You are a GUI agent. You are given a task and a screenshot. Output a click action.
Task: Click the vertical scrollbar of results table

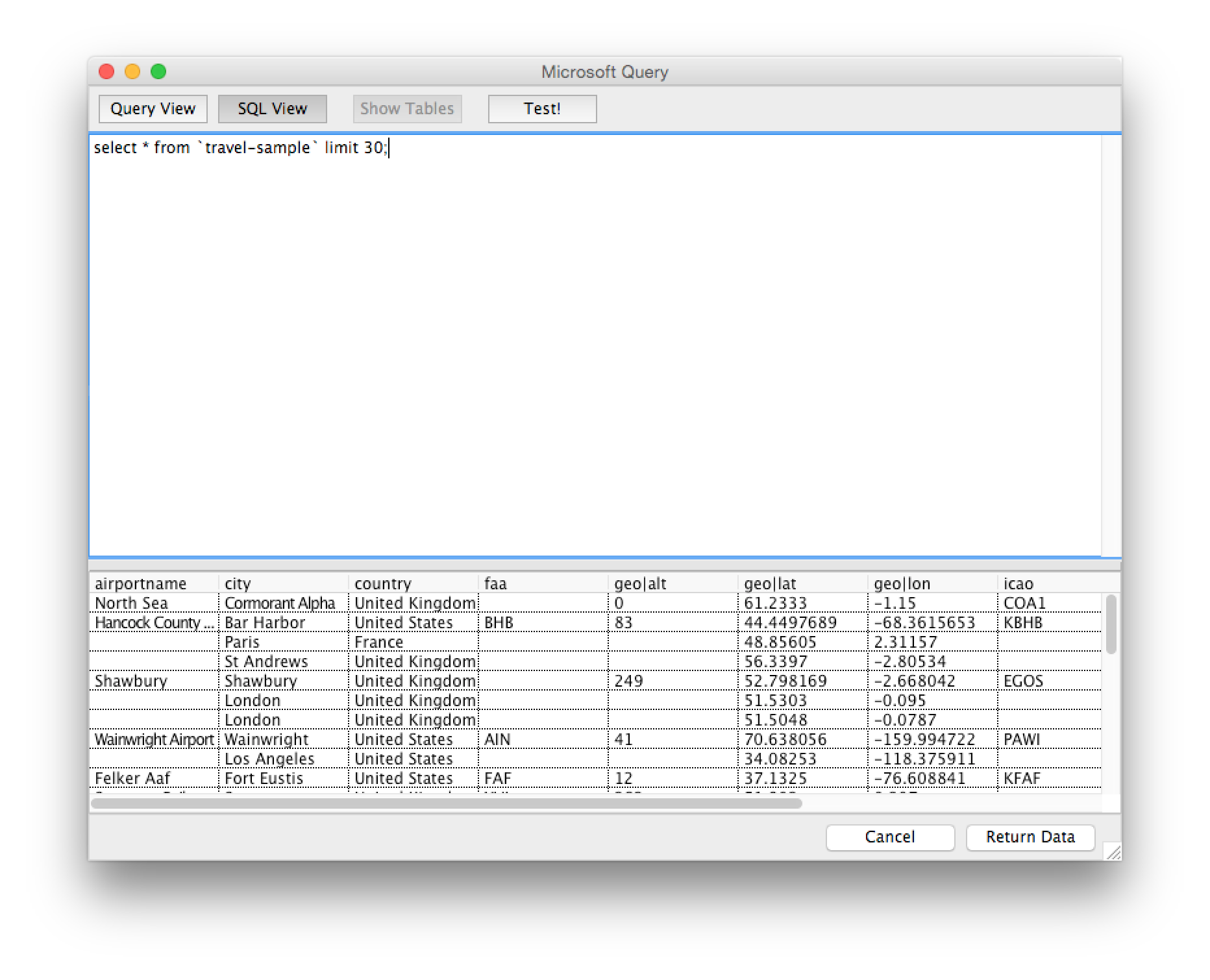click(1111, 624)
